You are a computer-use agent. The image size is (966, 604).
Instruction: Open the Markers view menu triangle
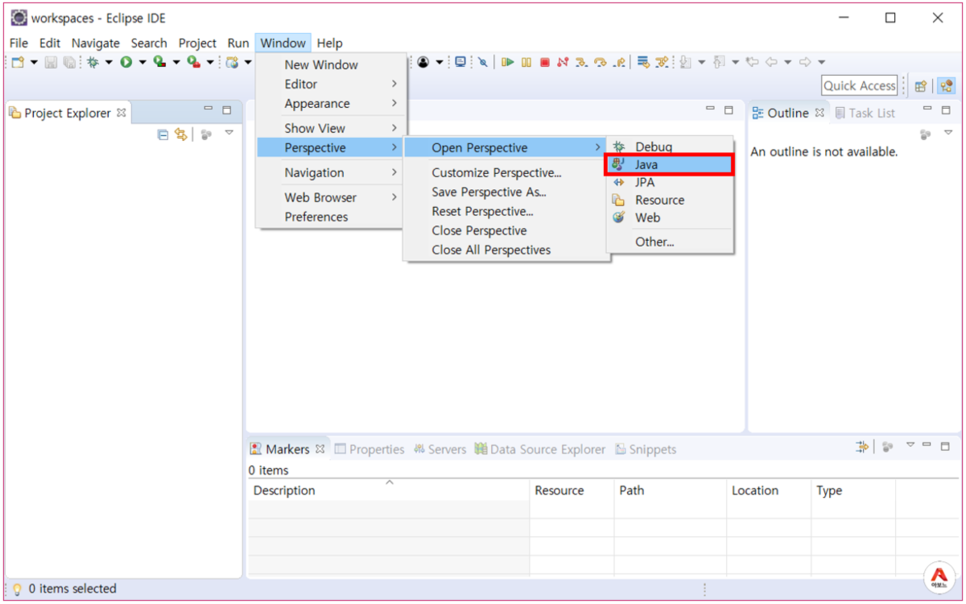point(910,444)
